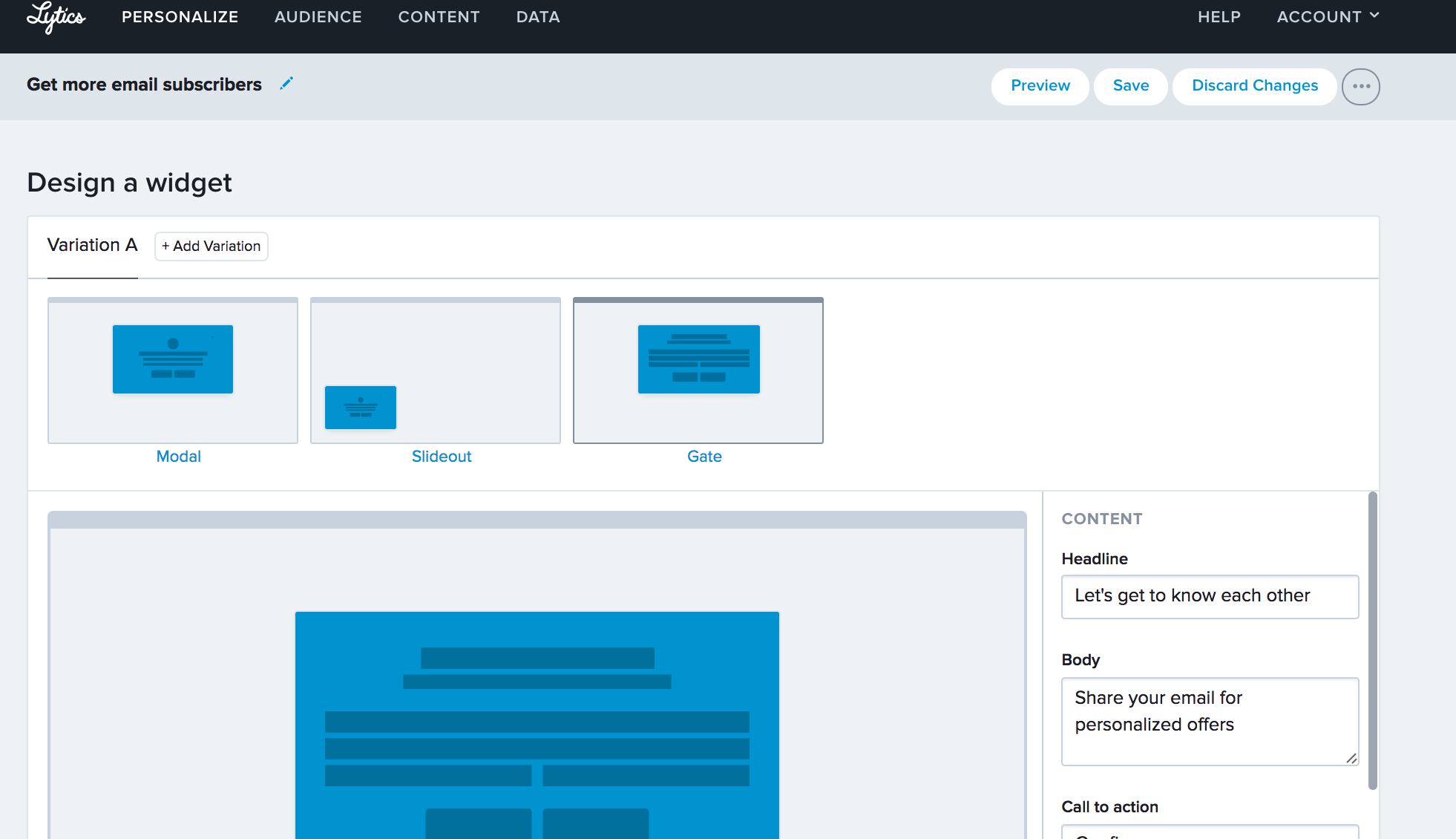
Task: Click the Save button
Action: click(x=1130, y=86)
